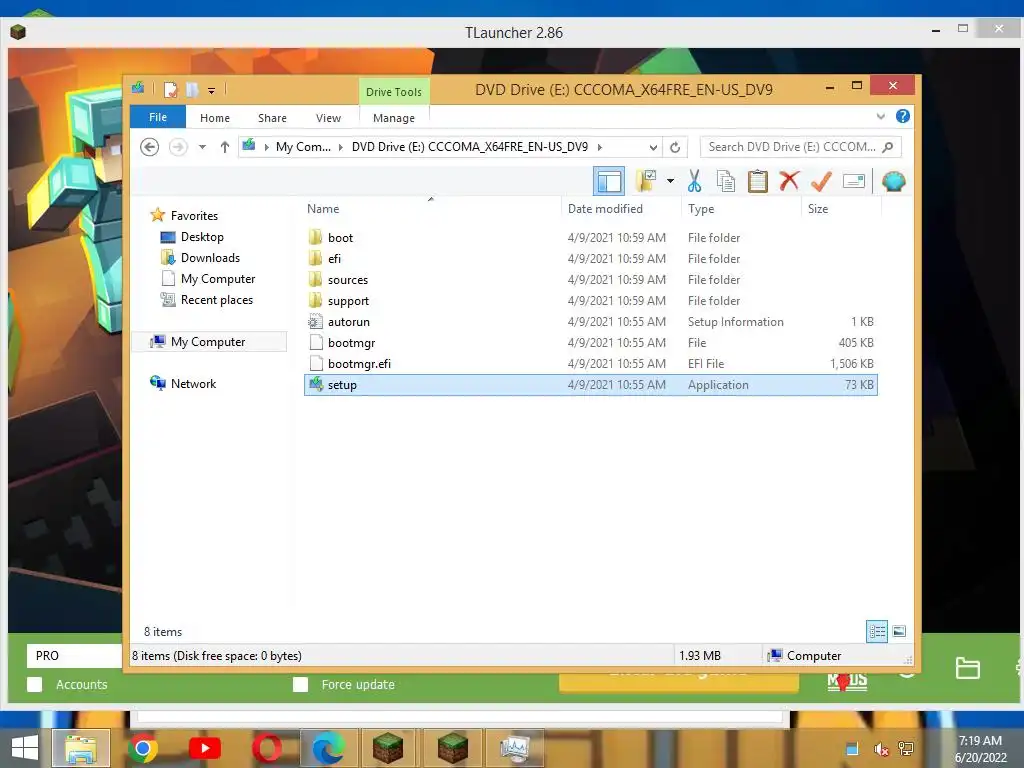Open the recent locations dropdown arrow
The image size is (1024, 768).
(x=202, y=147)
